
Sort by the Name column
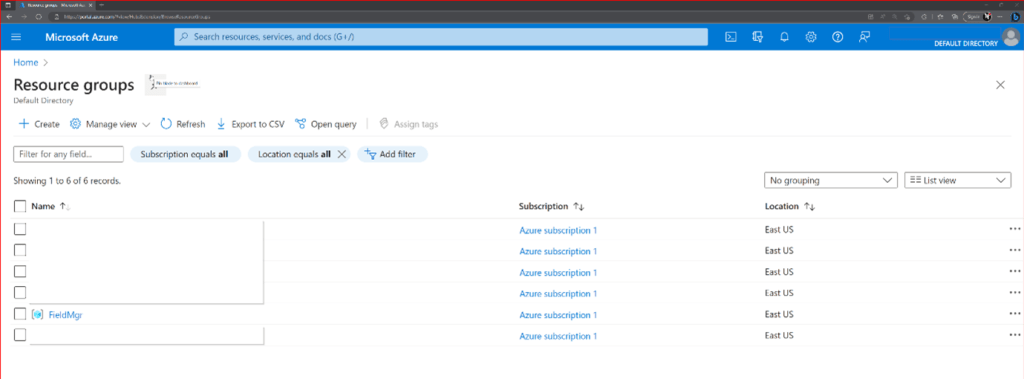[50, 206]
